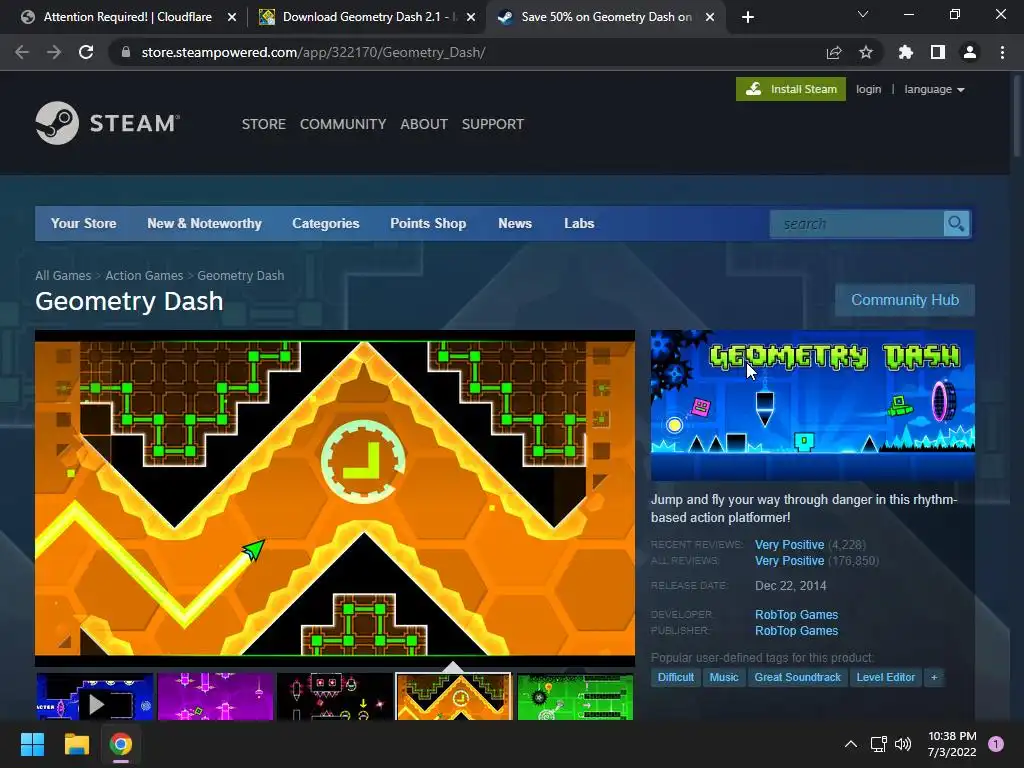Open the Chrome profile avatar icon

coord(970,52)
